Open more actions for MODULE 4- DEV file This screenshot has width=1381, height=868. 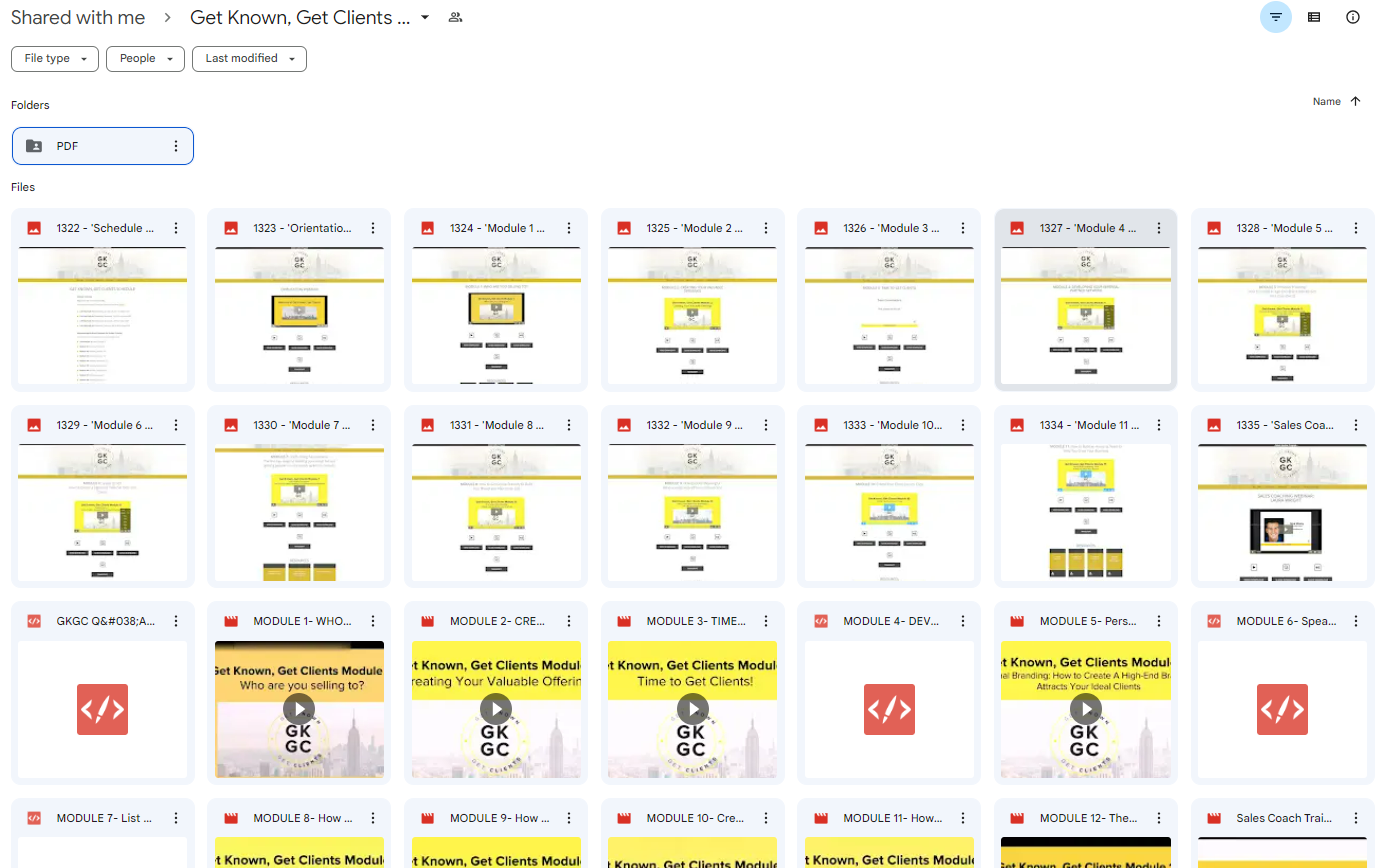pos(962,622)
